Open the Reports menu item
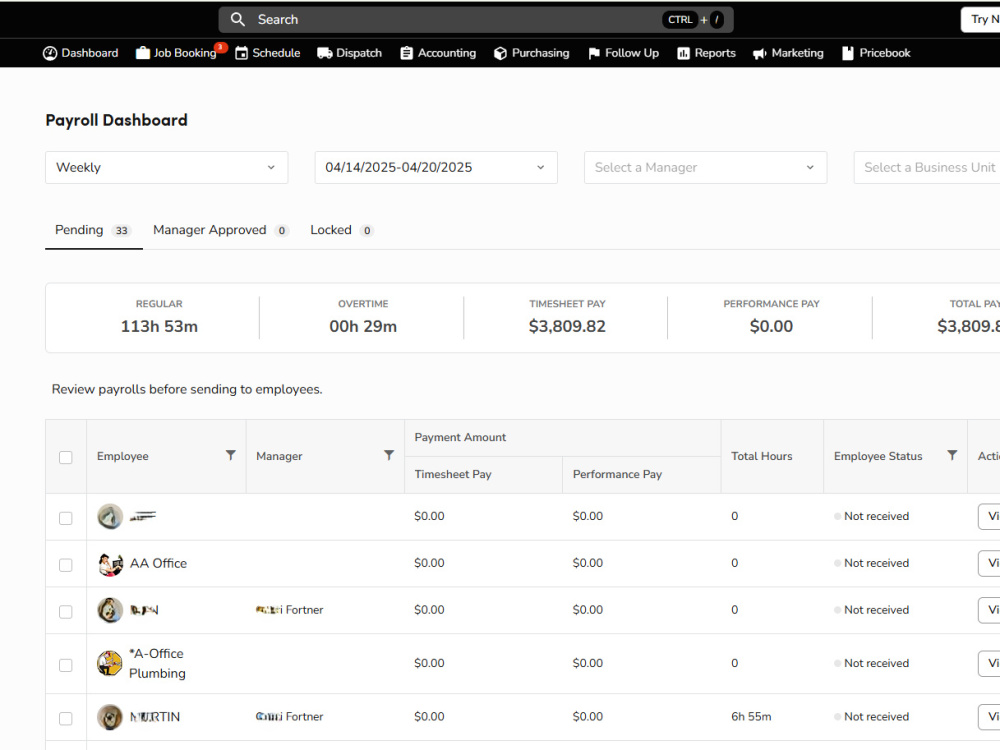This screenshot has width=1000, height=750. point(706,53)
